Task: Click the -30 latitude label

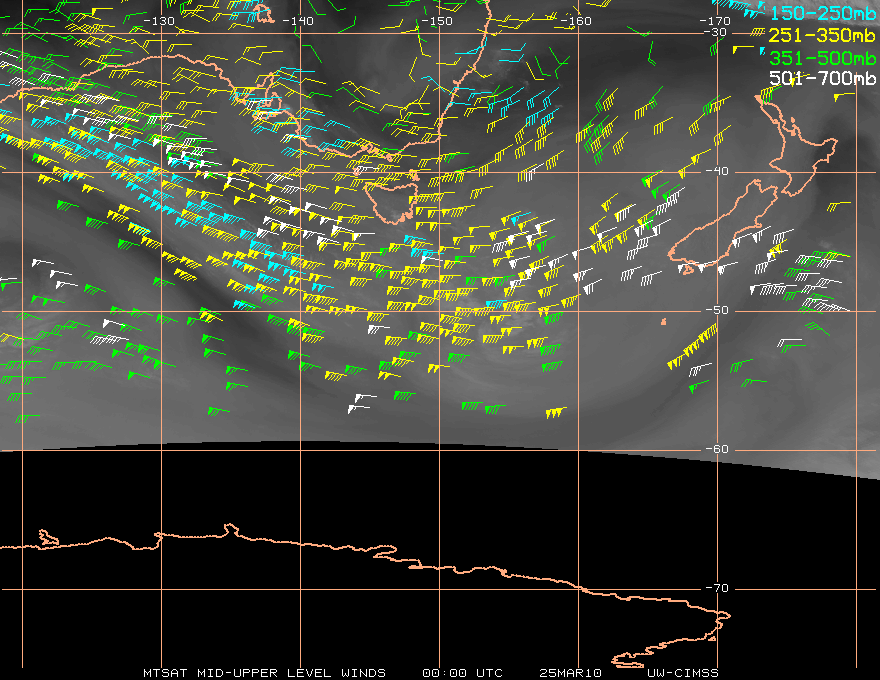Action: (715, 32)
